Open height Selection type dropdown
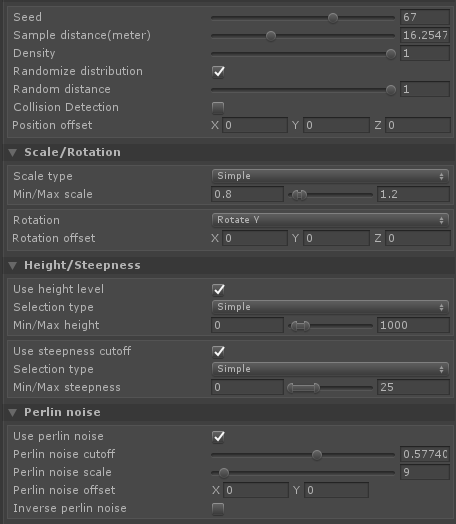Viewport: 456px width, 524px height. (x=330, y=307)
